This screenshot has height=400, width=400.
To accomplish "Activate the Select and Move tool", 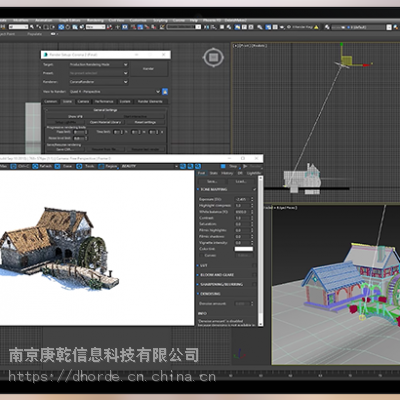I will click(61, 27).
